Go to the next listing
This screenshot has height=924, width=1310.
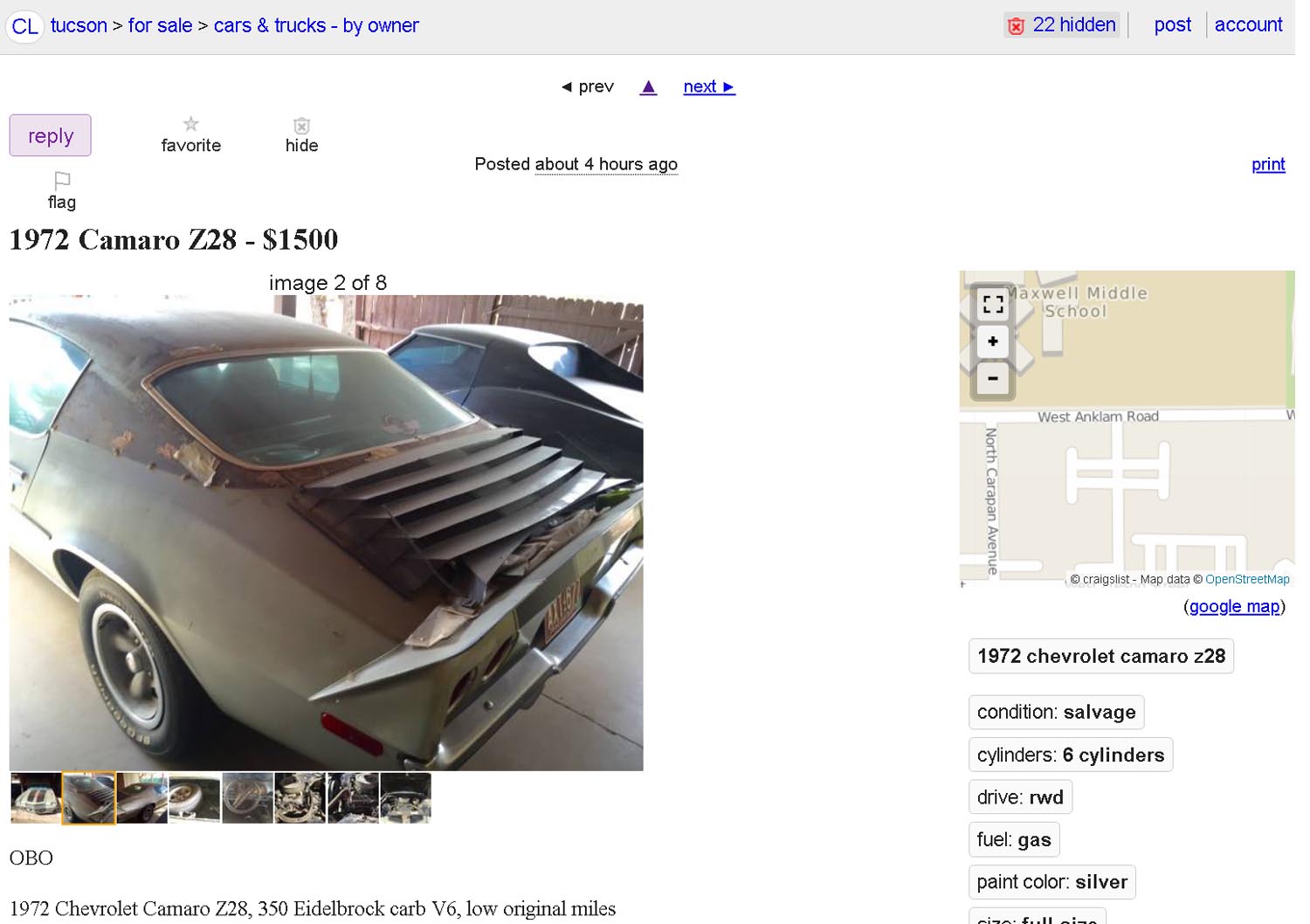coord(709,86)
